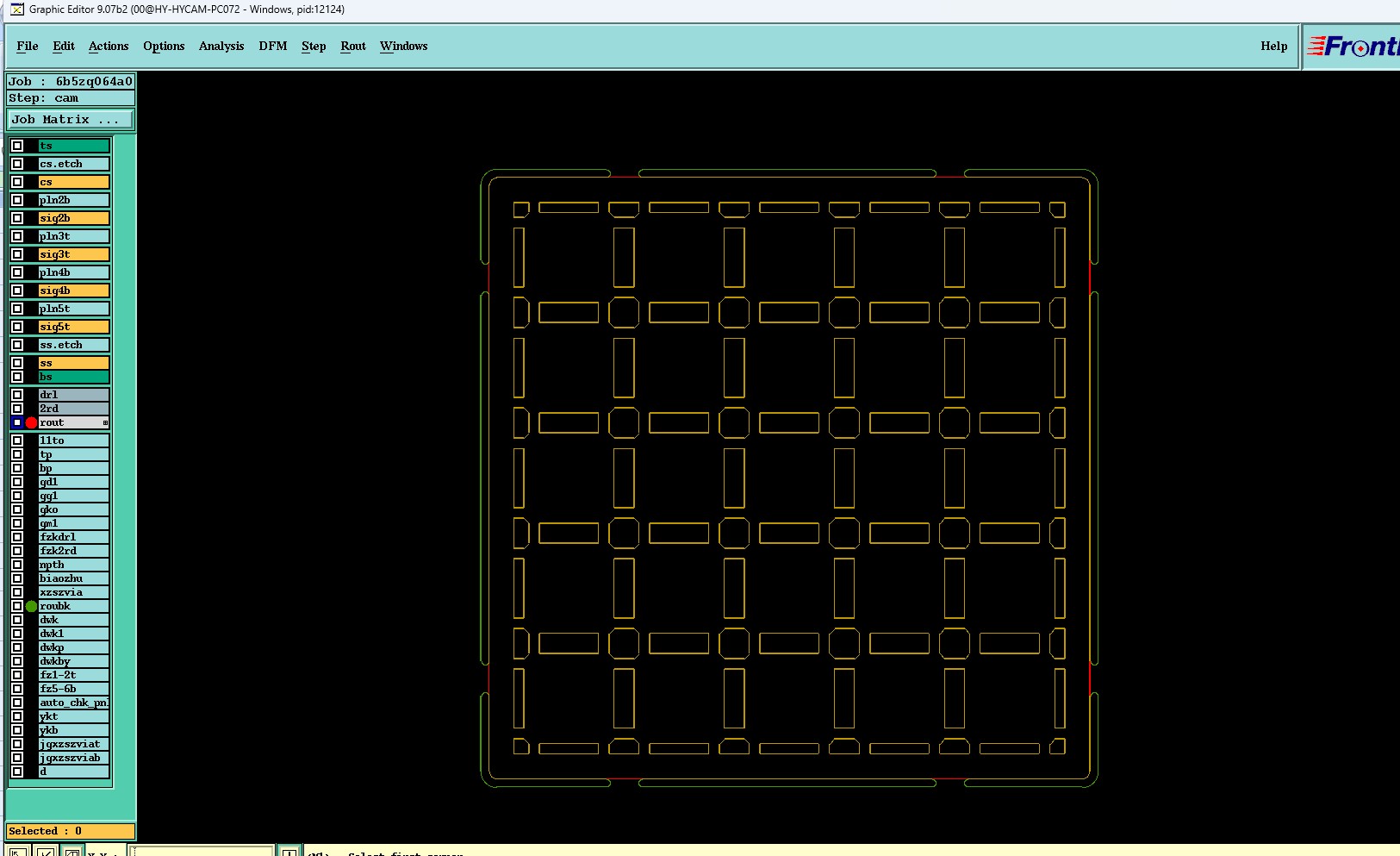Viewport: 1400px width, 856px height.
Task: Open the Rout menu
Action: pyautogui.click(x=353, y=46)
